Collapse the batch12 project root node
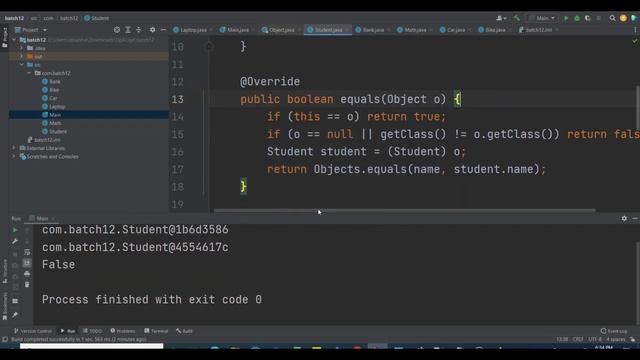640x360 pixels. point(14,40)
